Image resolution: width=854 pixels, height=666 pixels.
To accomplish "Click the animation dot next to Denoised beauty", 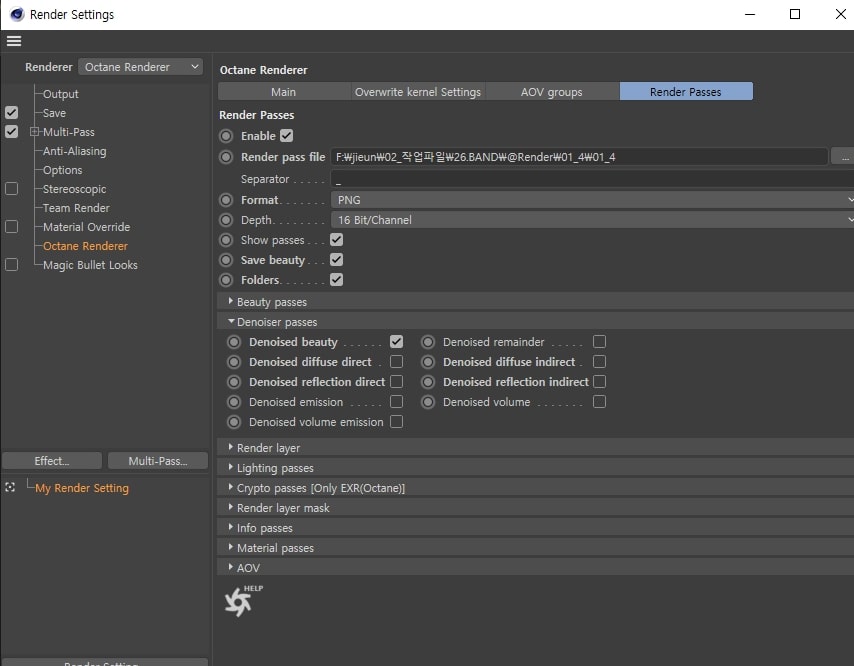I will 234,342.
